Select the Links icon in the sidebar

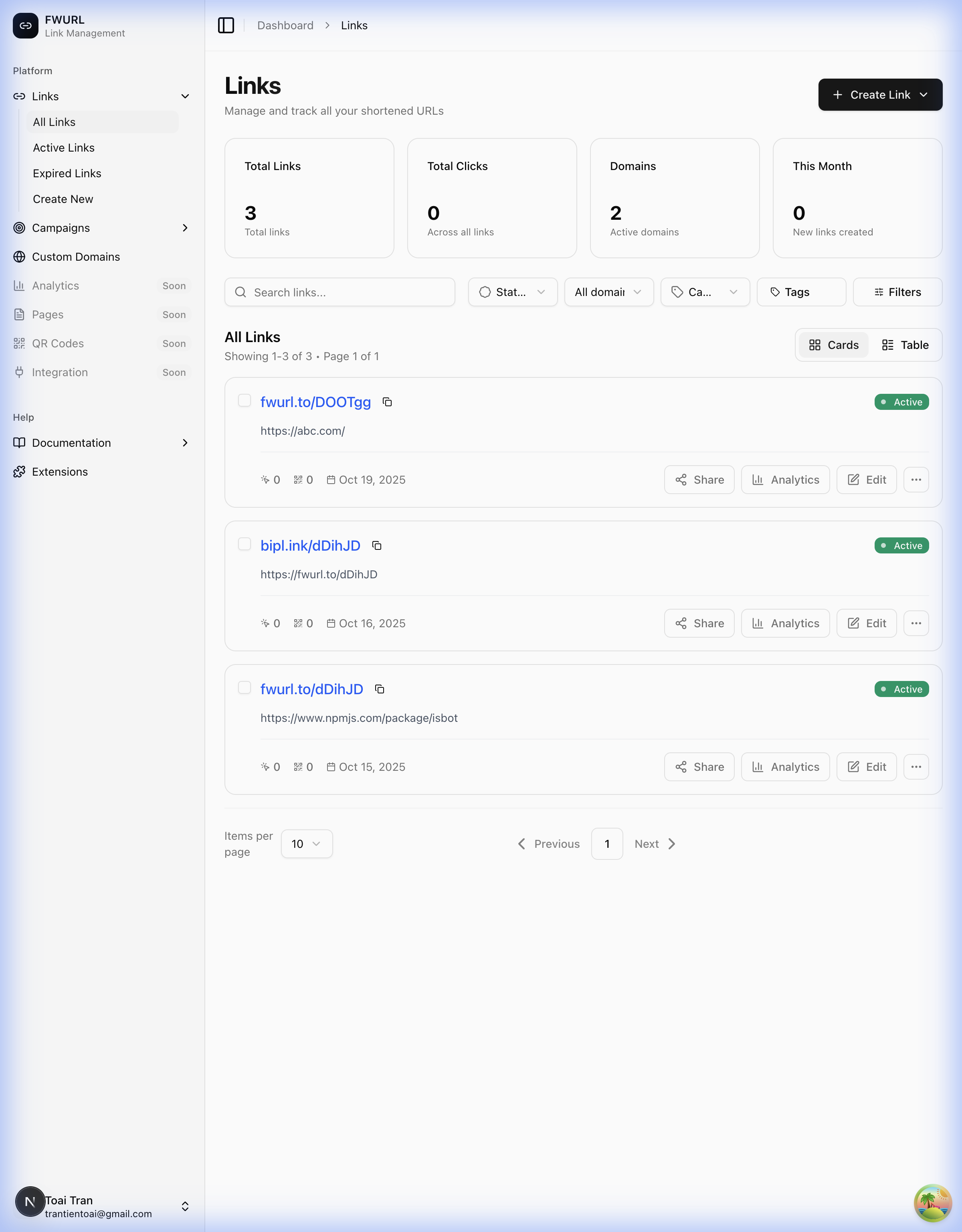pyautogui.click(x=19, y=96)
